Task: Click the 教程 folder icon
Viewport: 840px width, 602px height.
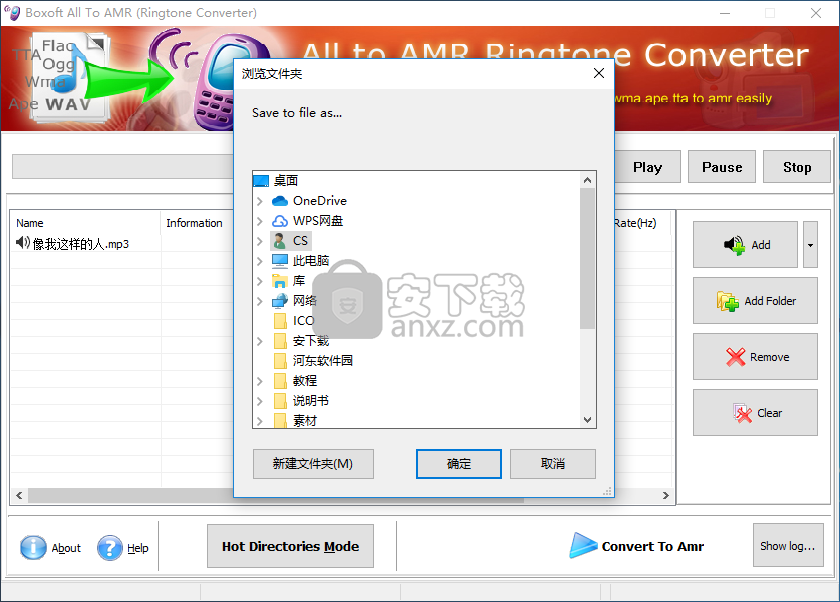Action: point(280,381)
